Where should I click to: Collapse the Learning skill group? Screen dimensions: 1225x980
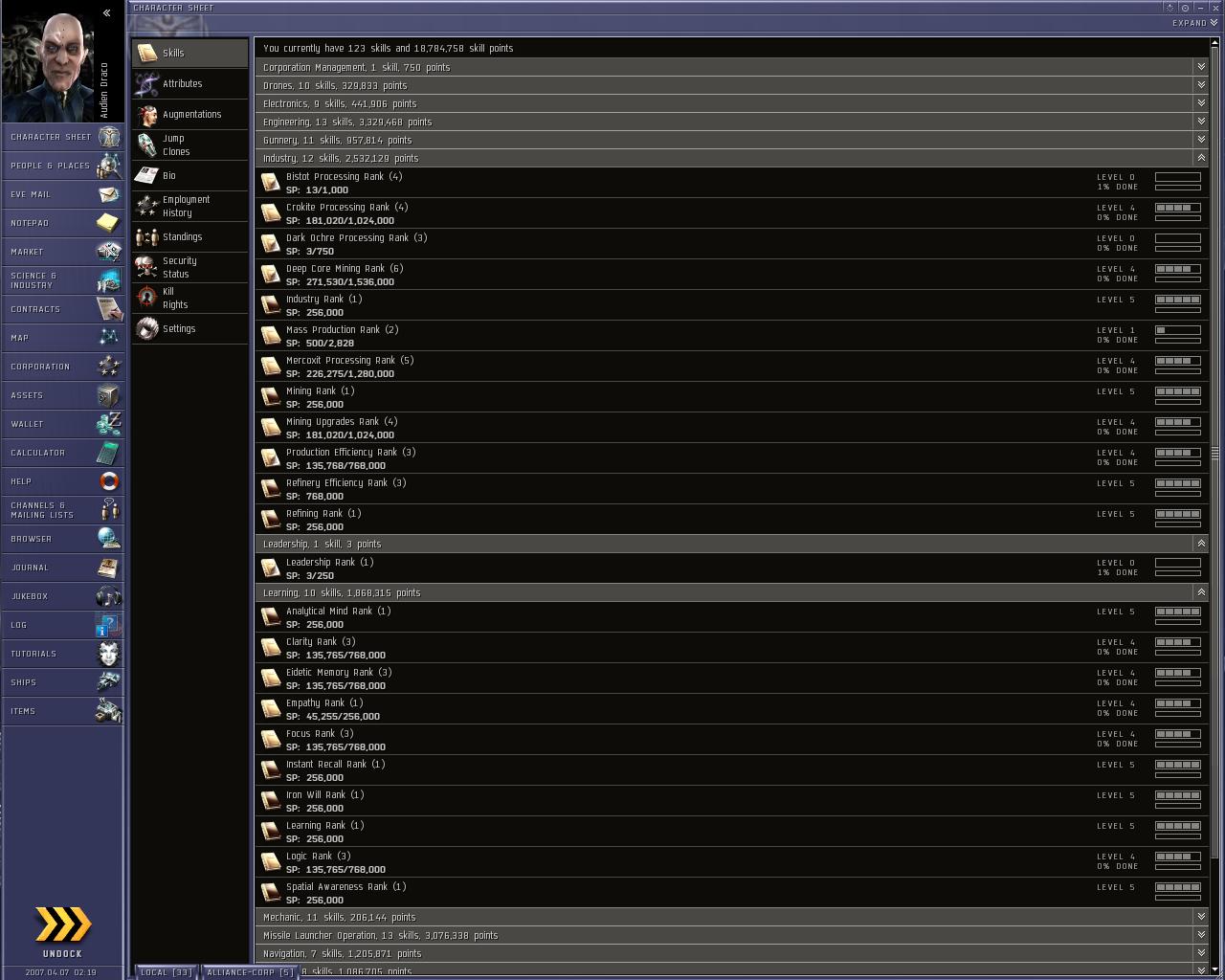(x=1201, y=592)
